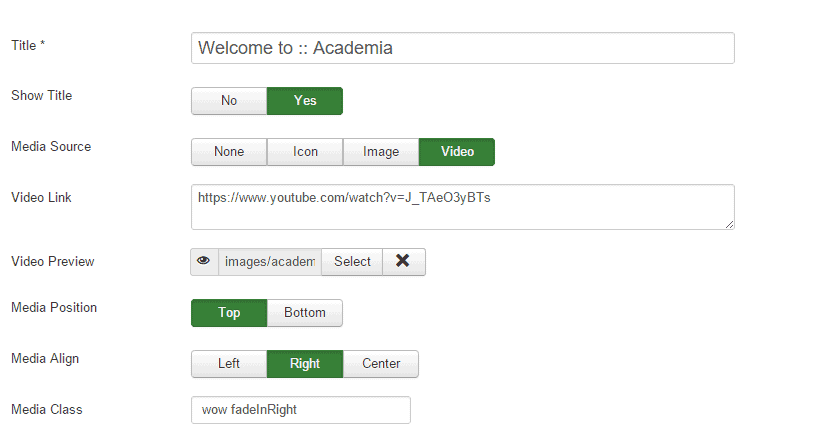Click the Video Preview image path field
The width and height of the screenshot is (837, 433).
pos(269,262)
